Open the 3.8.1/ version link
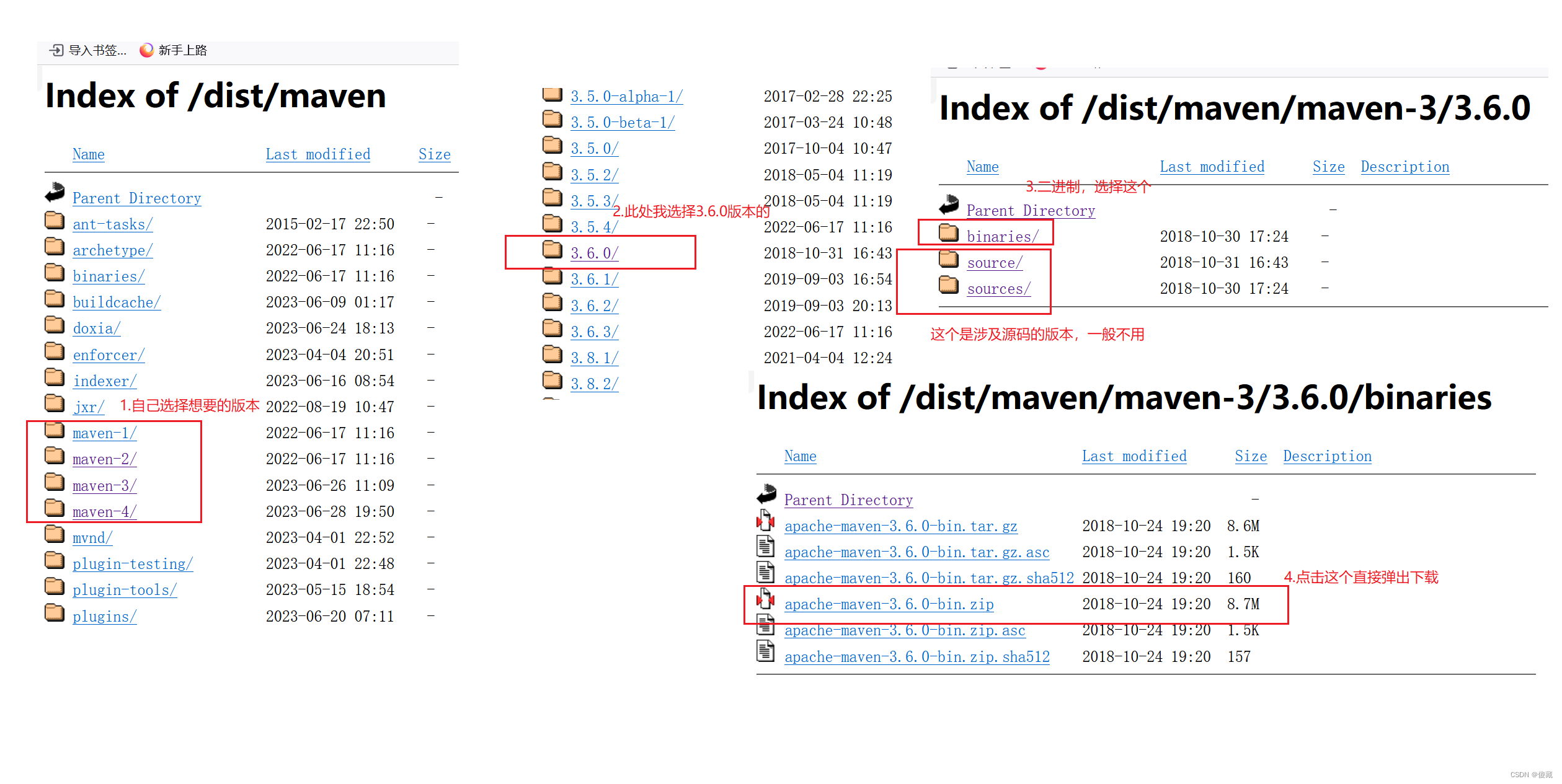Screen dimensions: 1562x784 (595, 358)
